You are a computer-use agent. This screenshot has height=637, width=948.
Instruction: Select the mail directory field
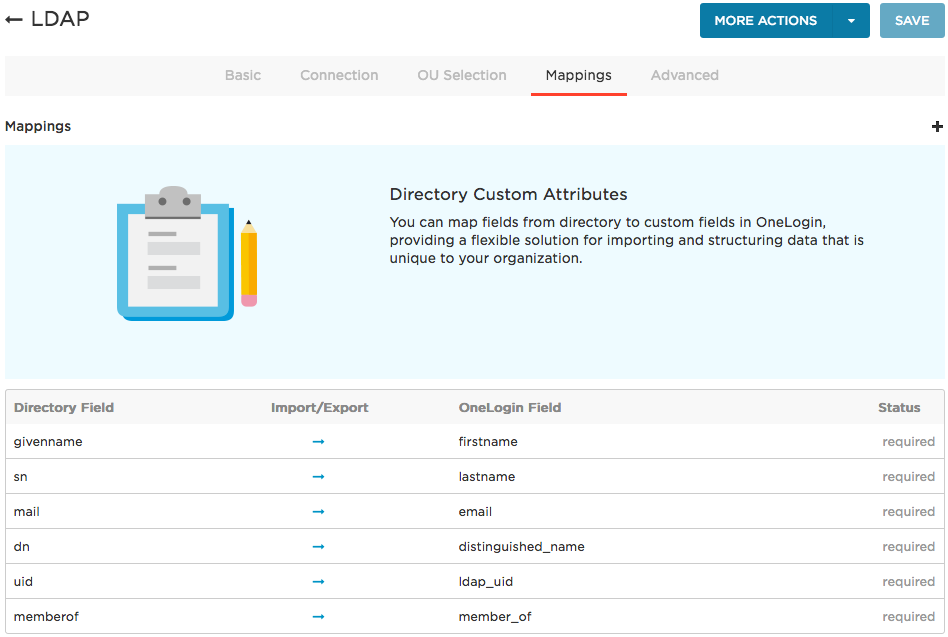[x=27, y=512]
